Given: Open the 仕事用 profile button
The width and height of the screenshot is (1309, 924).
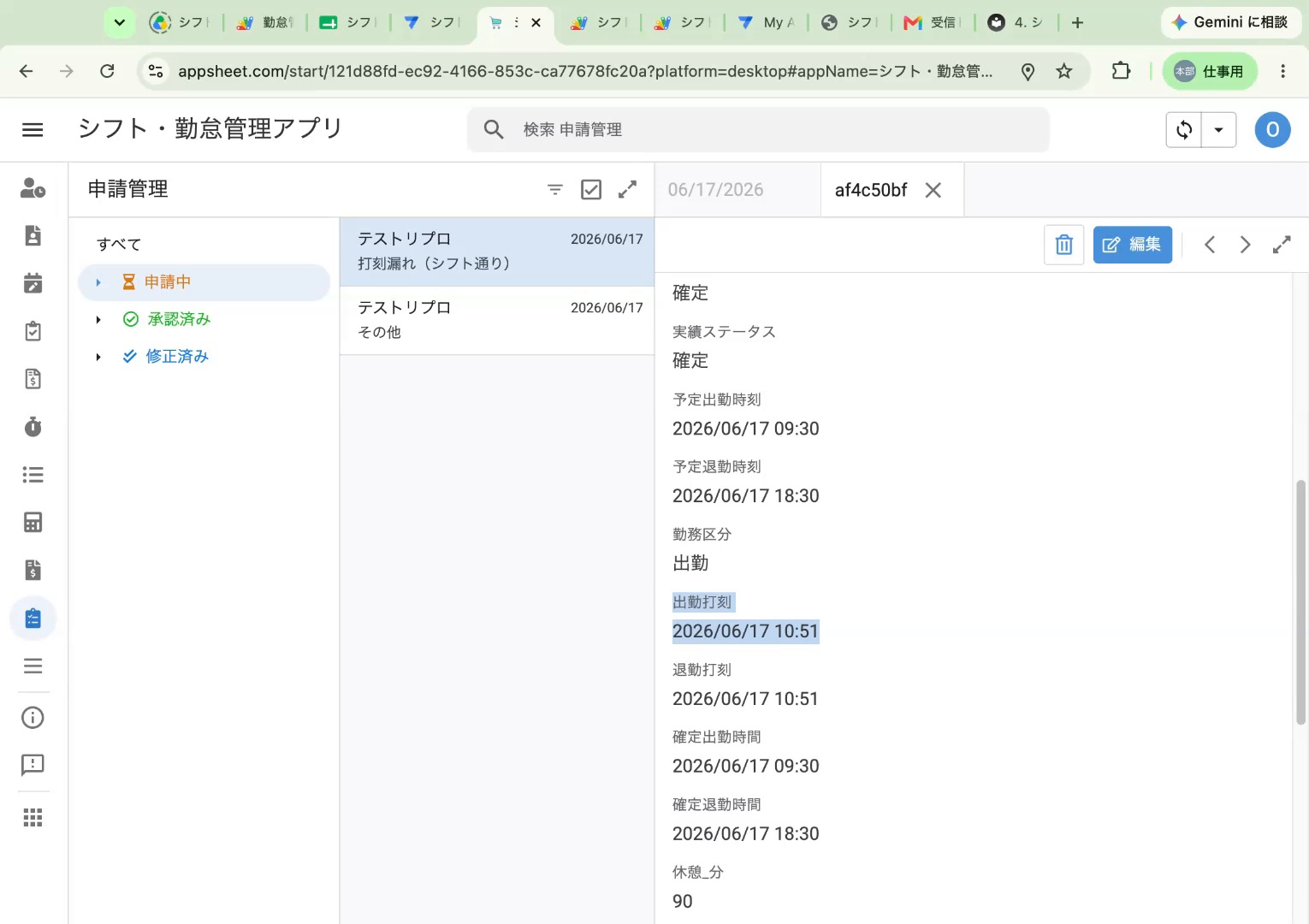Looking at the screenshot, I should pyautogui.click(x=1210, y=71).
